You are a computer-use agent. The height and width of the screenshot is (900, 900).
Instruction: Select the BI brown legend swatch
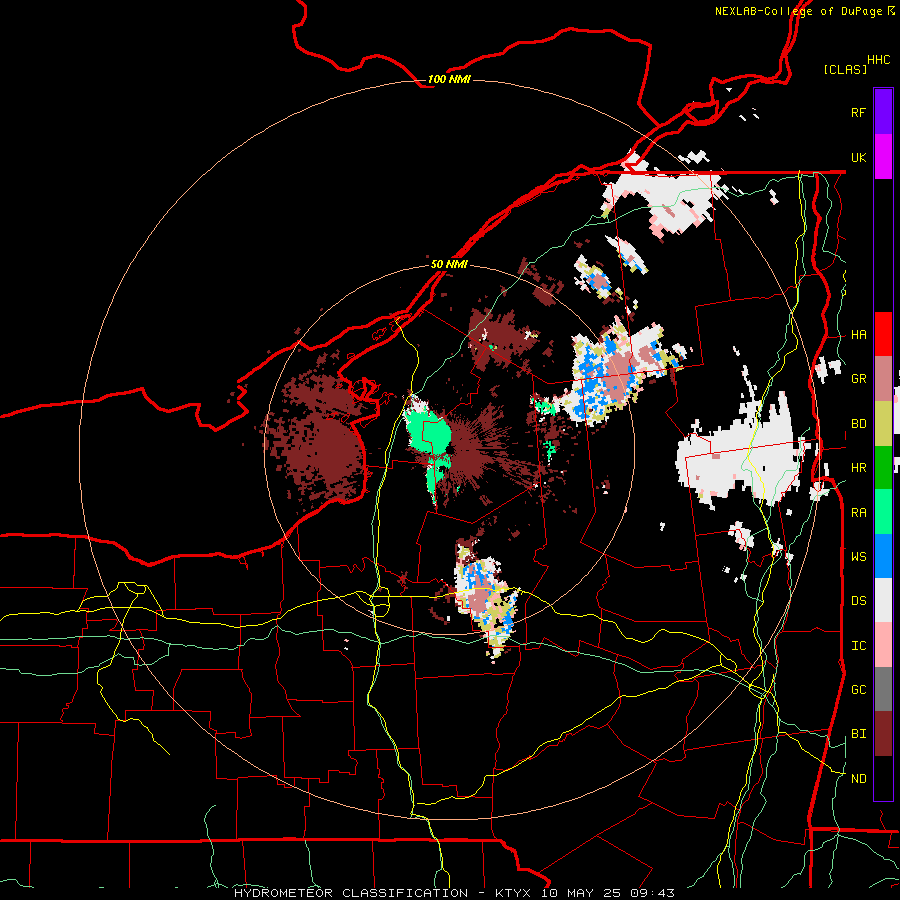click(883, 734)
